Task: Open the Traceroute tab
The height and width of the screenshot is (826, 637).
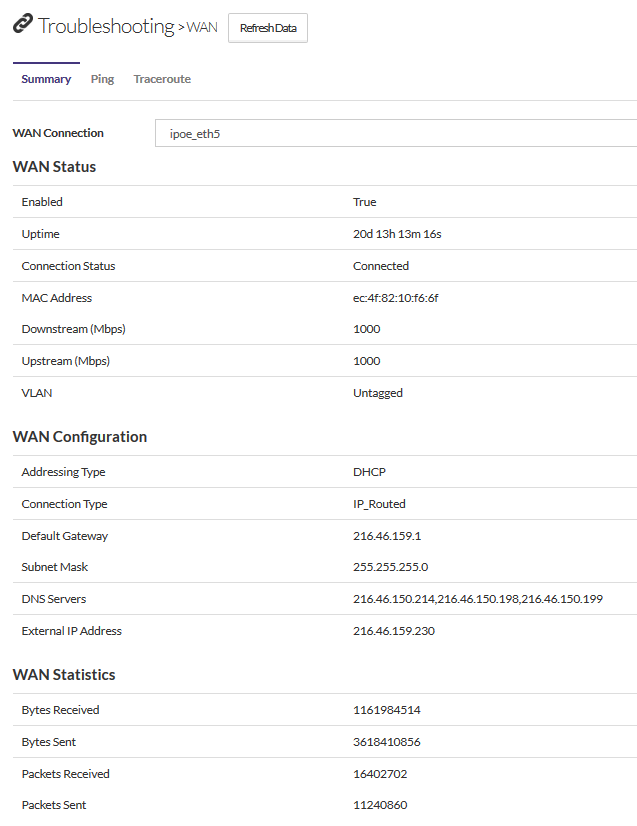Action: coord(162,79)
